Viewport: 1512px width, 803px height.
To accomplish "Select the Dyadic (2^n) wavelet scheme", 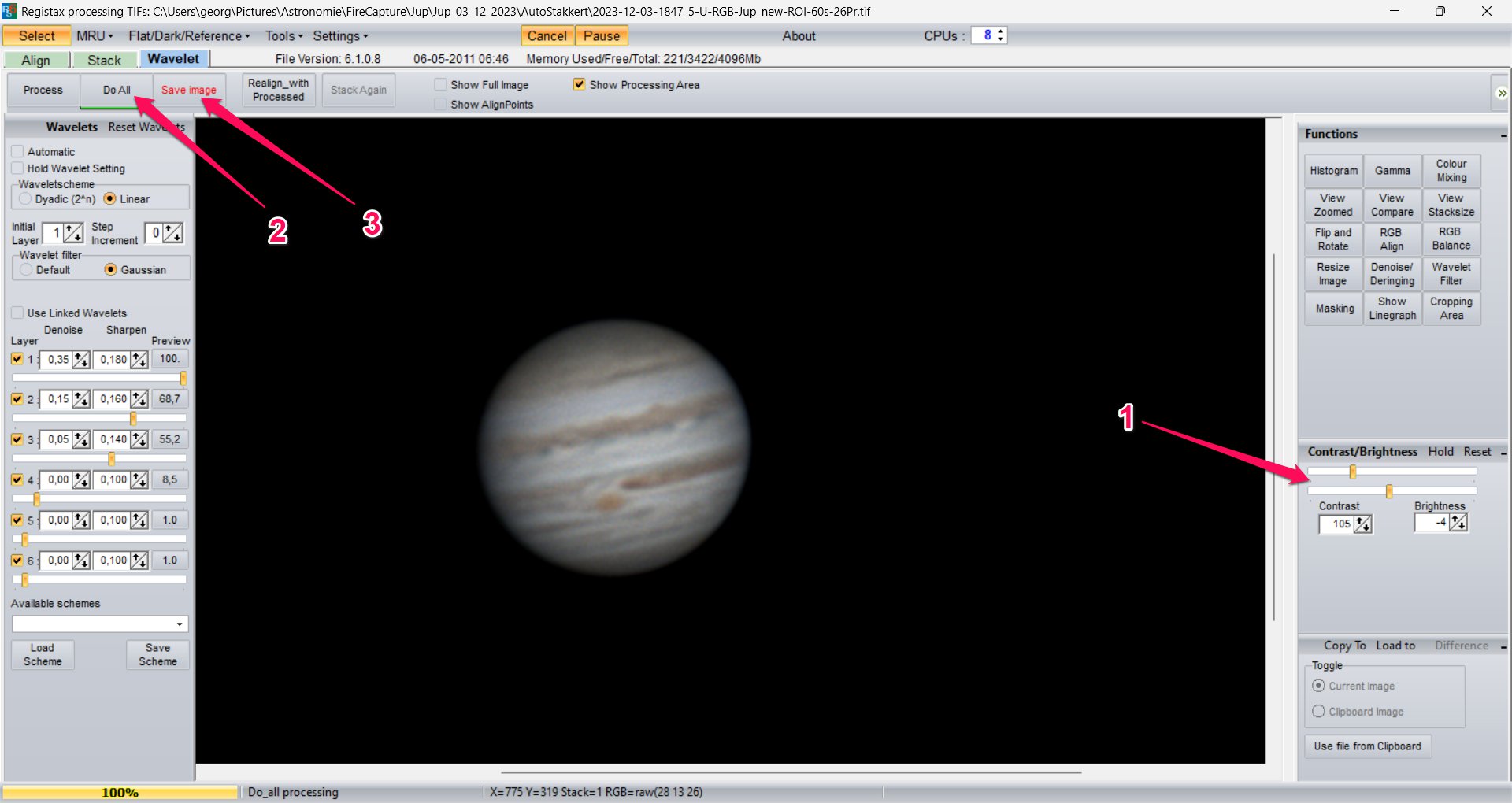I will click(x=26, y=199).
